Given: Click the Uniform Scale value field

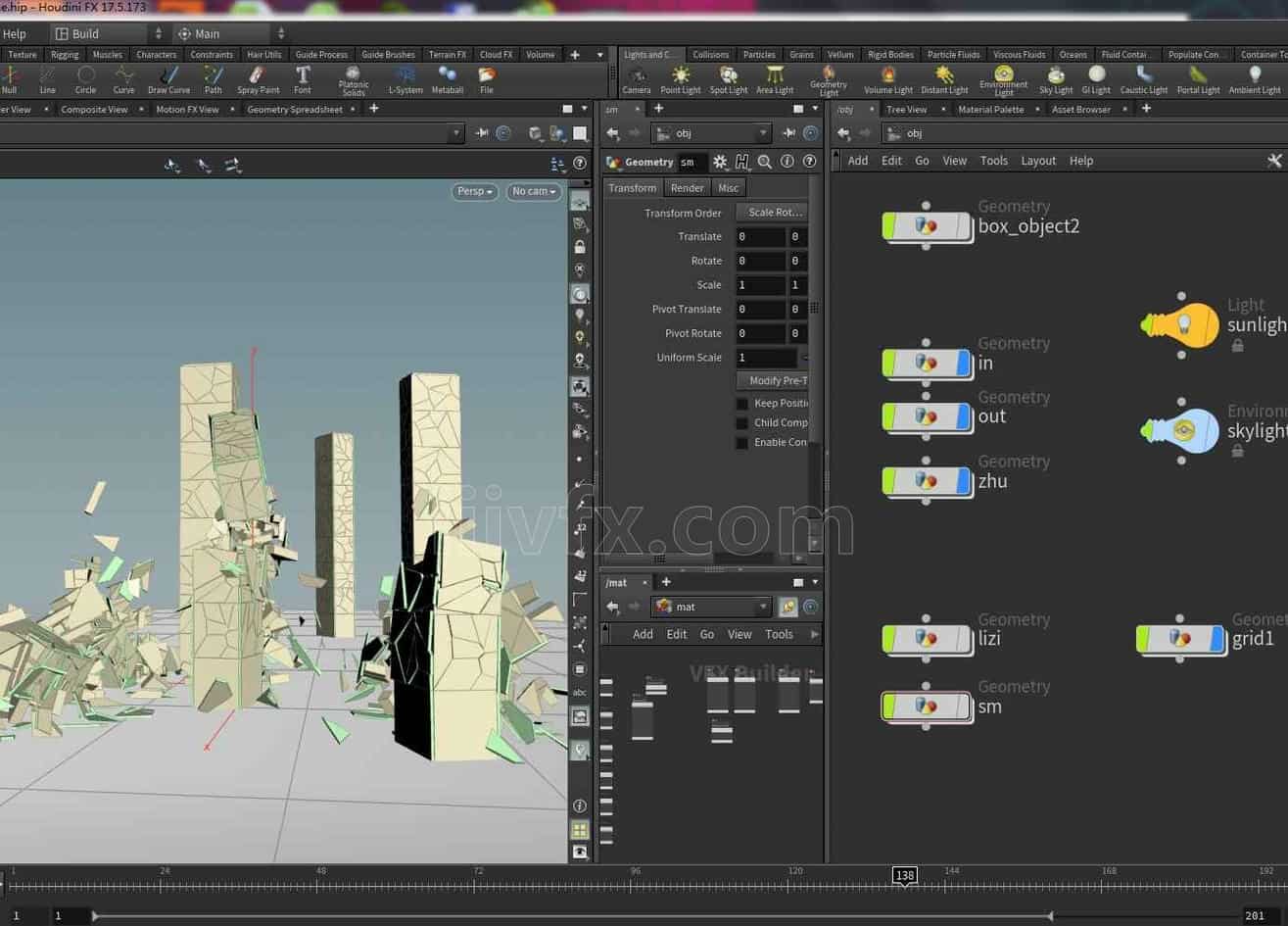Looking at the screenshot, I should pyautogui.click(x=766, y=358).
